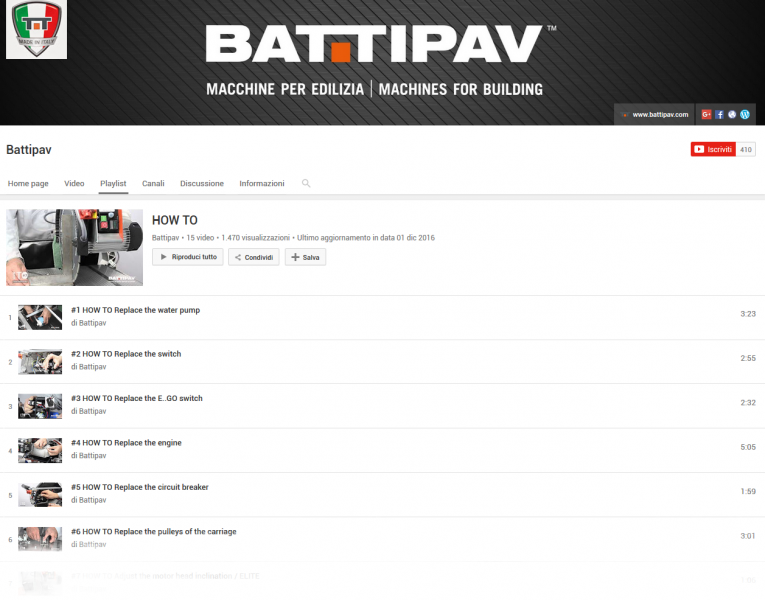
Task: Select the Playlist tab
Action: (113, 183)
